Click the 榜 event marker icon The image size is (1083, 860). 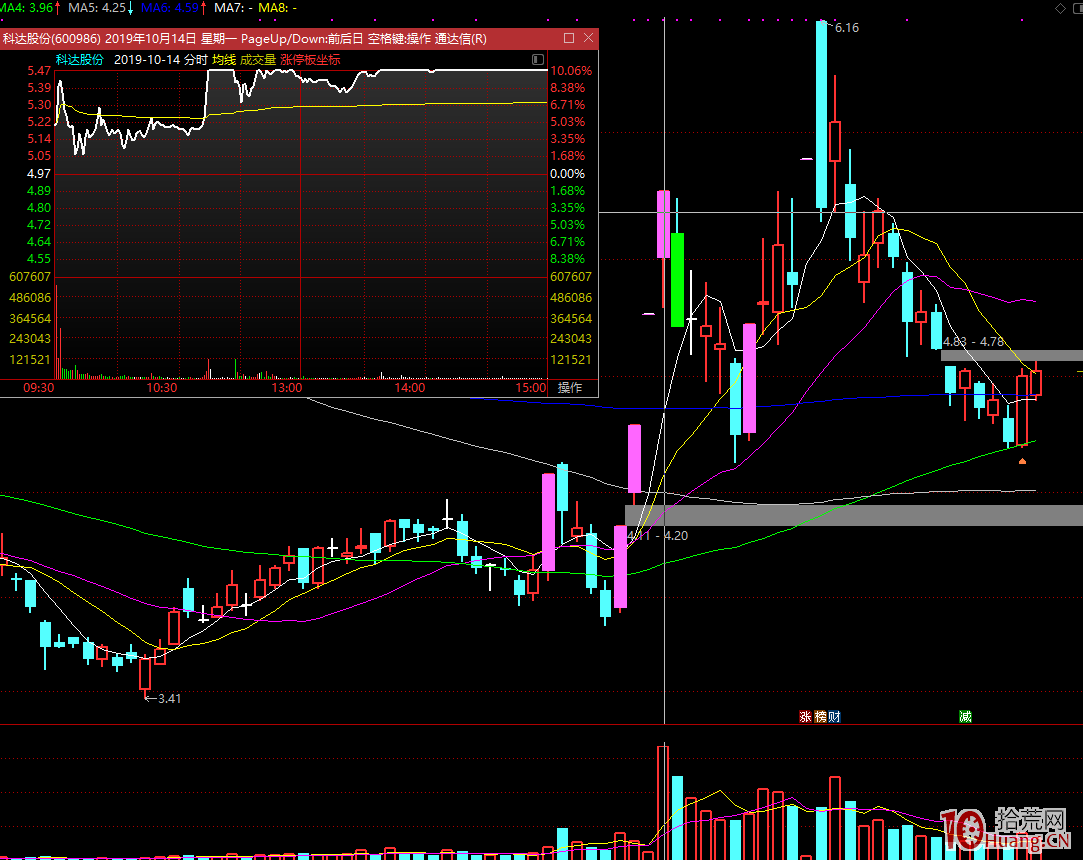click(820, 716)
